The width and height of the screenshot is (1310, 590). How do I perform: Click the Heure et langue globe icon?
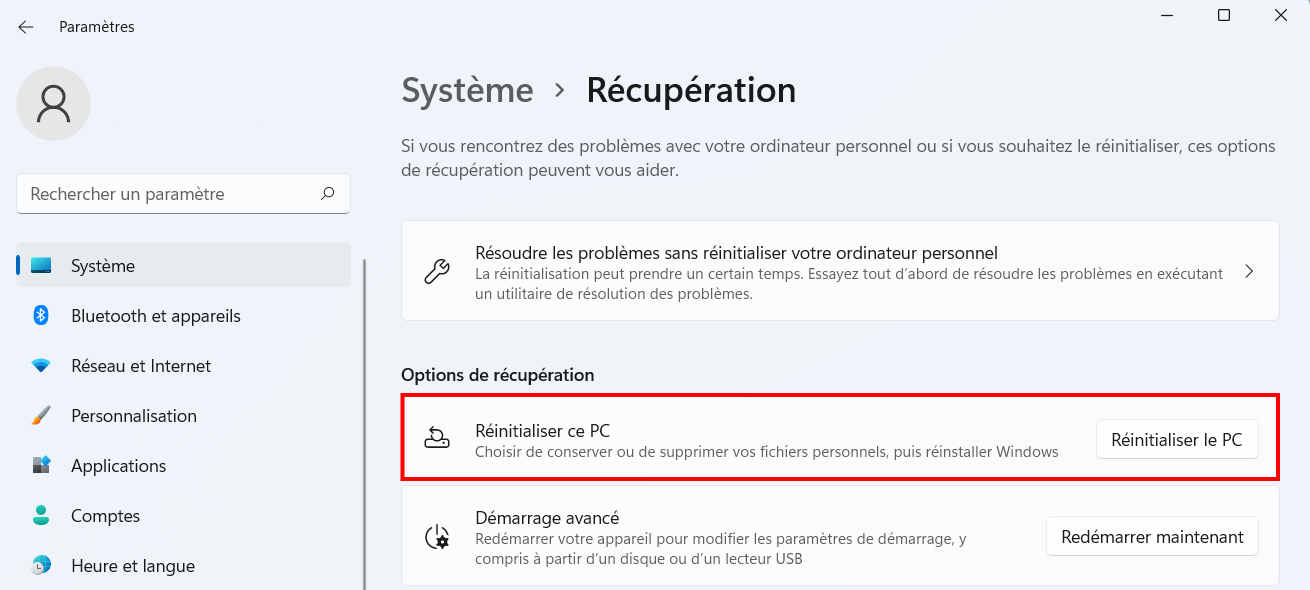(41, 566)
